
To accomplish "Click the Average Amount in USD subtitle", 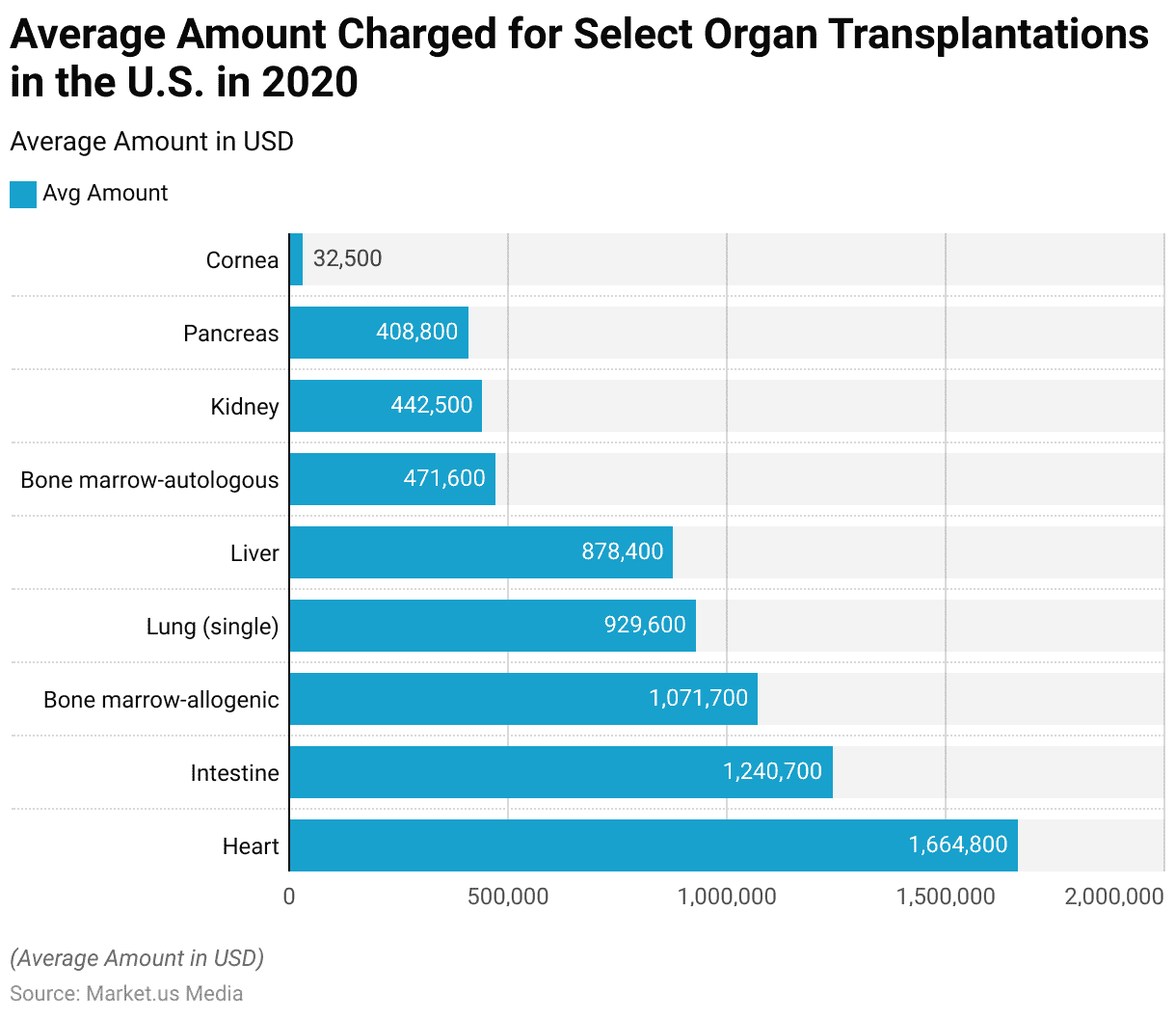I will [151, 142].
